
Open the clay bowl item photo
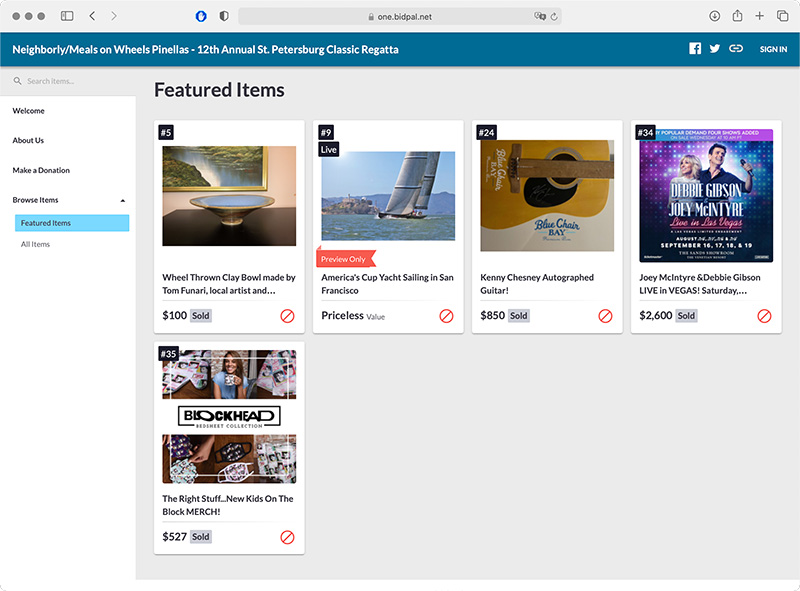[229, 196]
